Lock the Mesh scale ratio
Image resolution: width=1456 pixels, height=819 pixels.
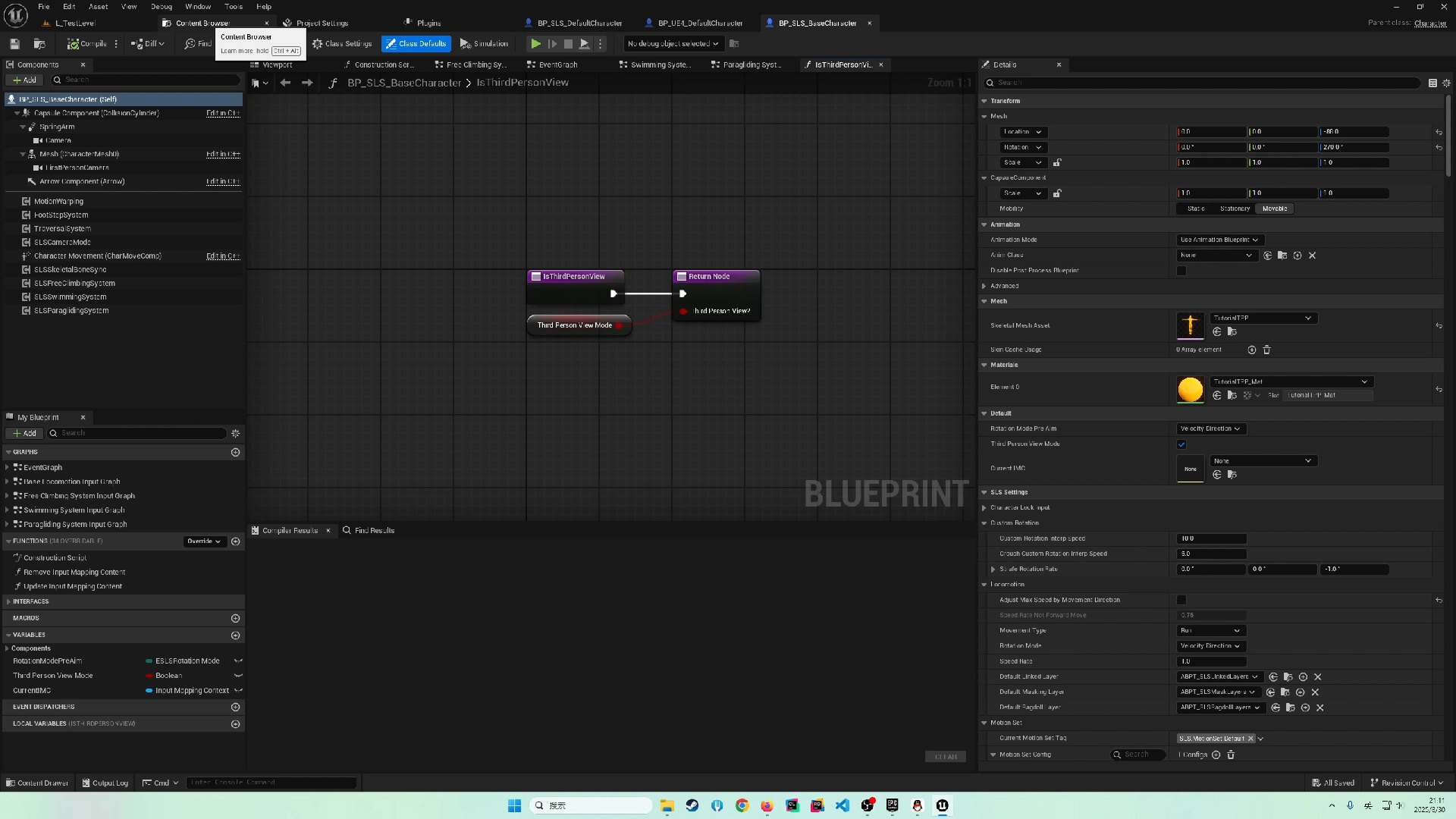tap(1057, 162)
